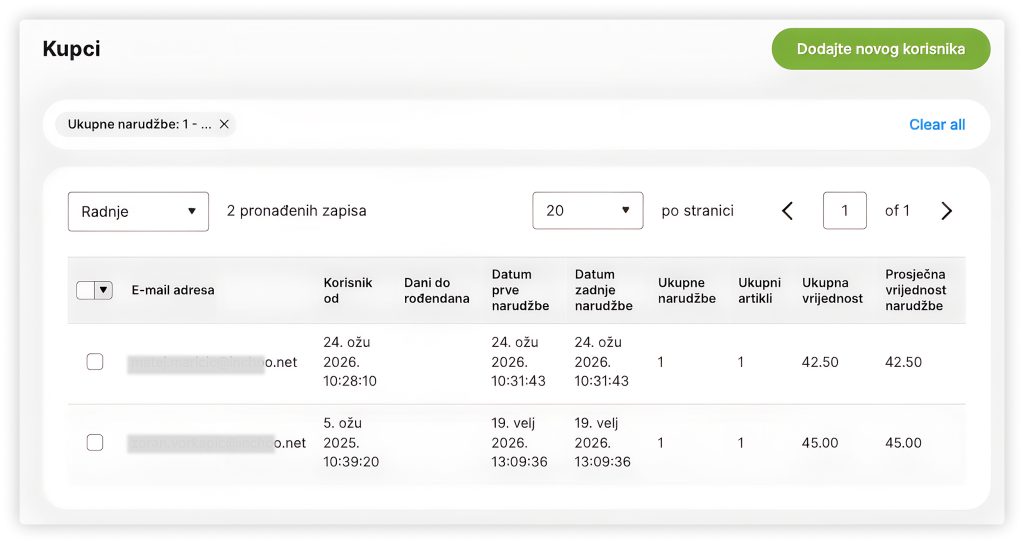Sort by Ukupna vrijednost column header

[x=832, y=290]
